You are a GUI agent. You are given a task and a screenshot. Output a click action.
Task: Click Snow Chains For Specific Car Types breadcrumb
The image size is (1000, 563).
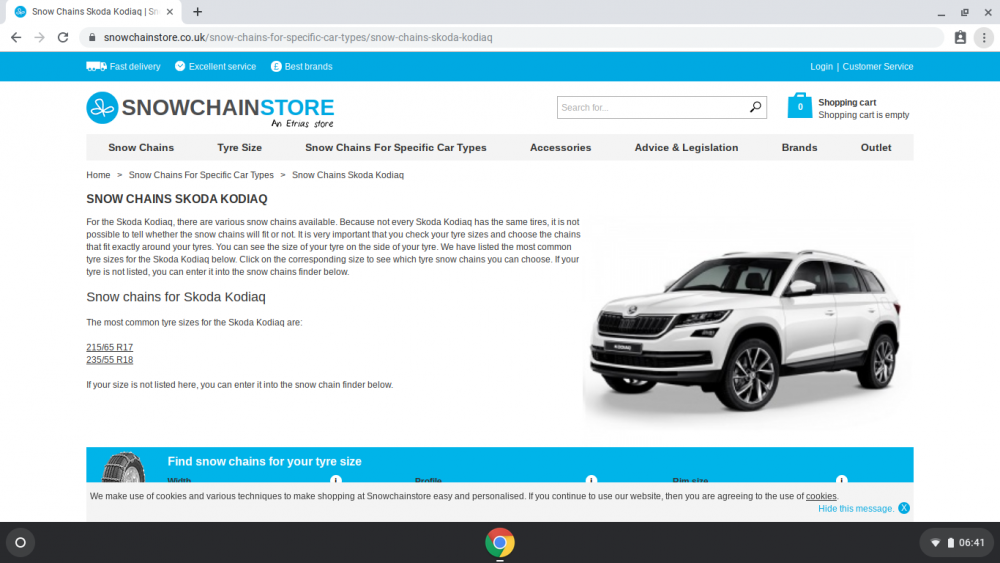(x=201, y=175)
